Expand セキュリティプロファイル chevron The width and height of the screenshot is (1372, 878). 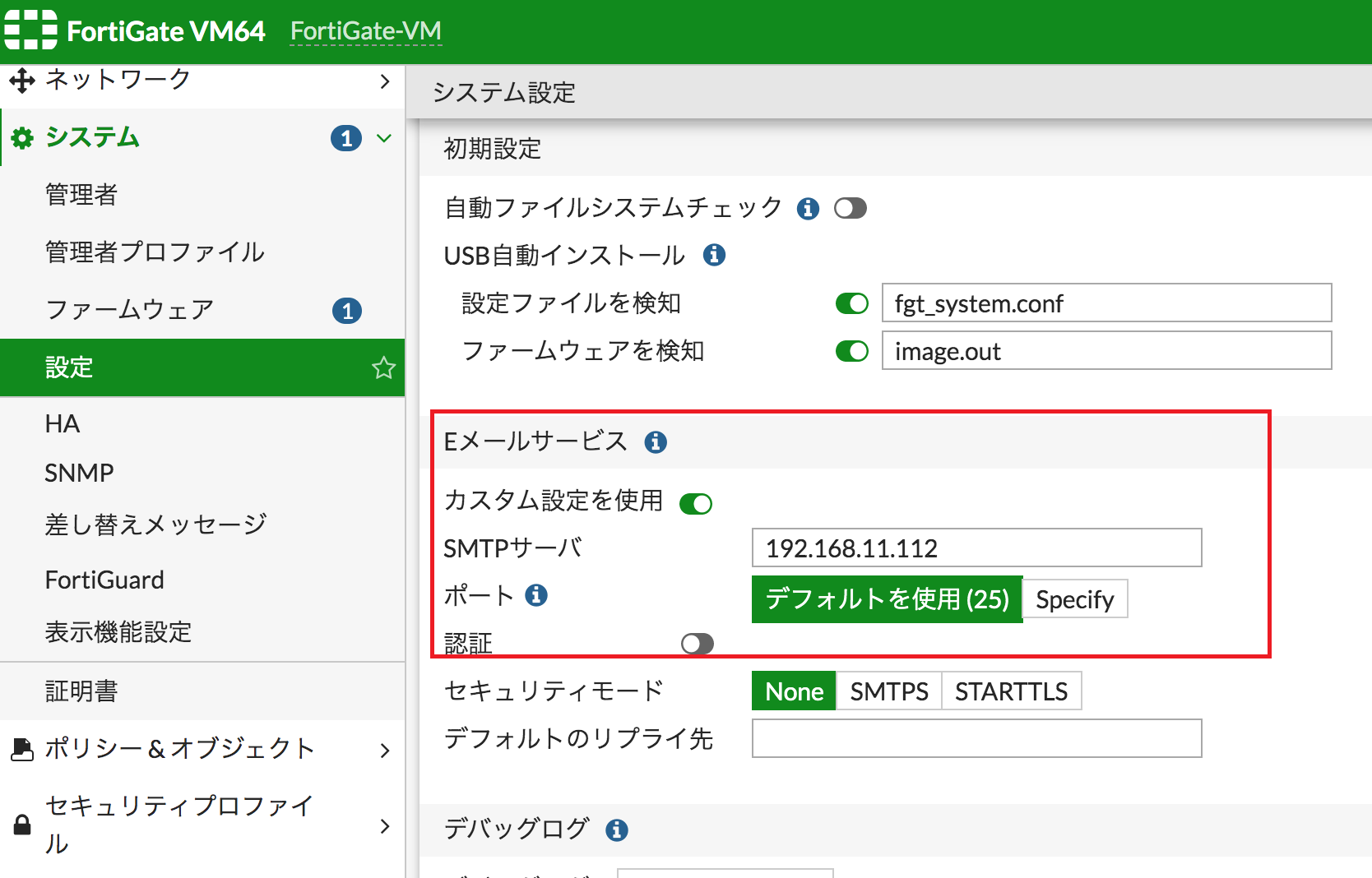[x=385, y=826]
